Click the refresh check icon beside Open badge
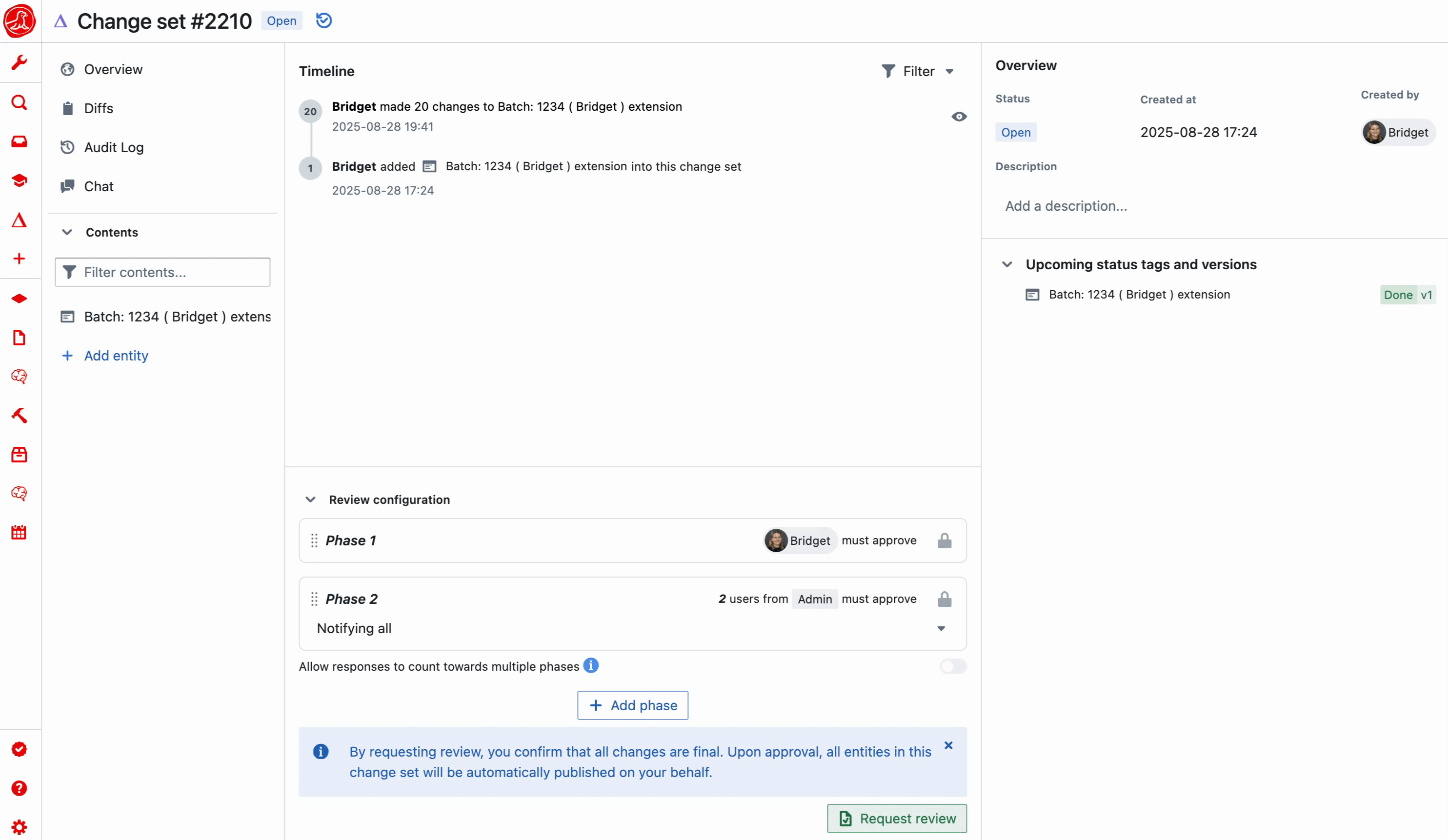Viewport: 1448px width, 840px height. coord(324,20)
